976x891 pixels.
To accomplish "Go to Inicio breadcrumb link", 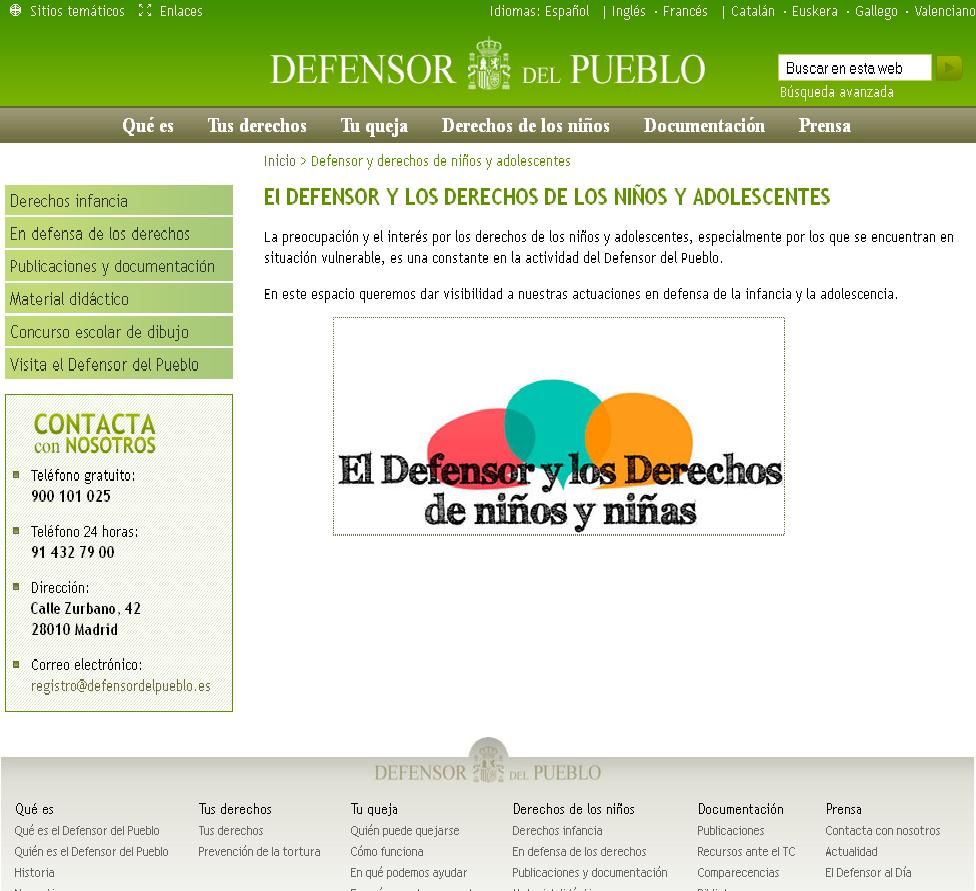I will (279, 161).
